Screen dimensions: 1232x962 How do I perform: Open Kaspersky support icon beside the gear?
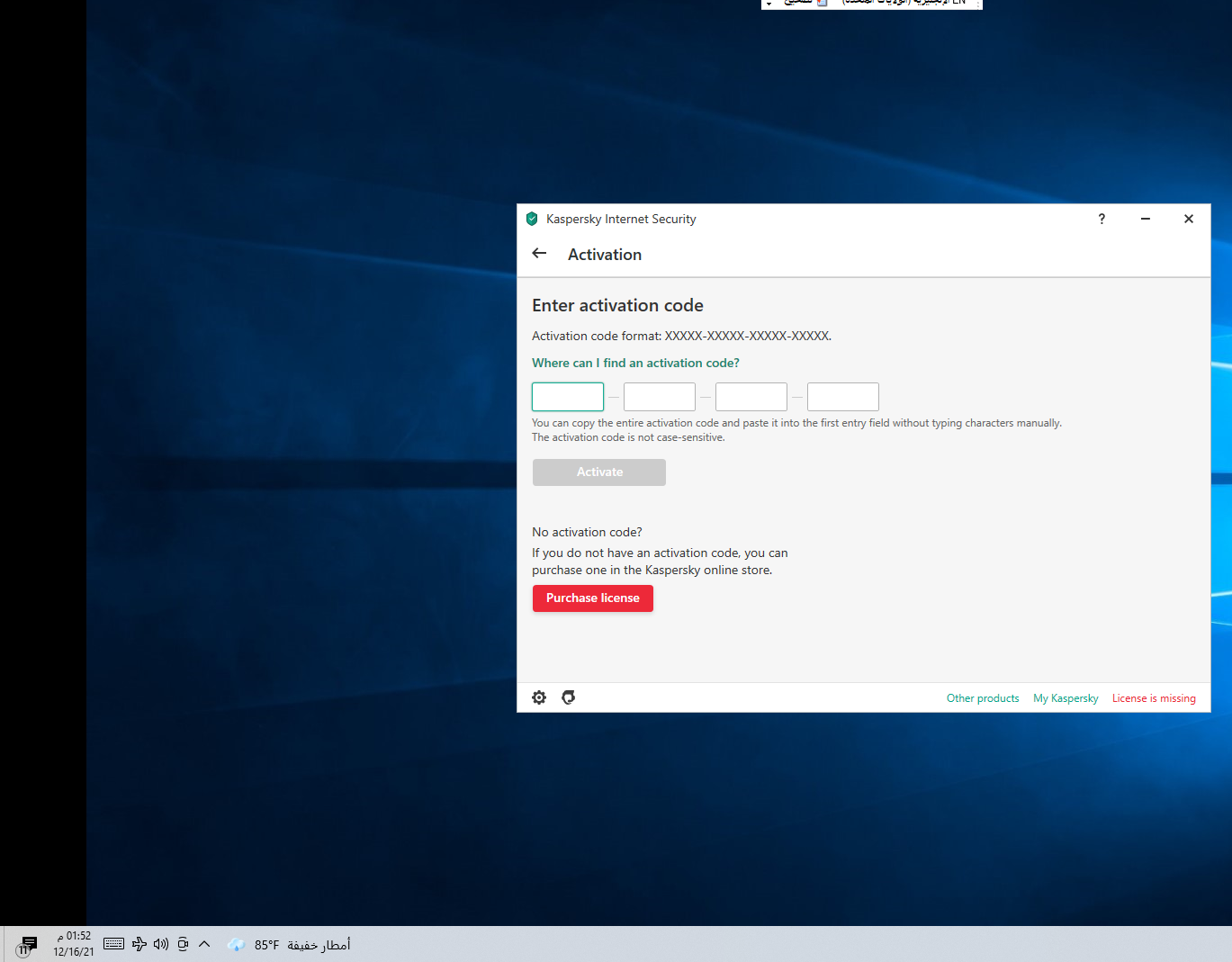pyautogui.click(x=569, y=697)
